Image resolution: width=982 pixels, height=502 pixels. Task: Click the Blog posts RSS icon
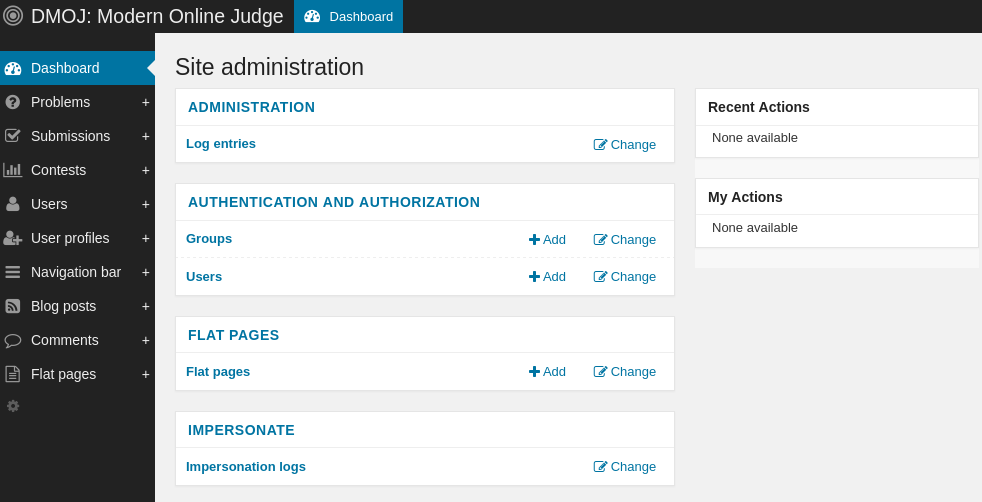[x=13, y=306]
